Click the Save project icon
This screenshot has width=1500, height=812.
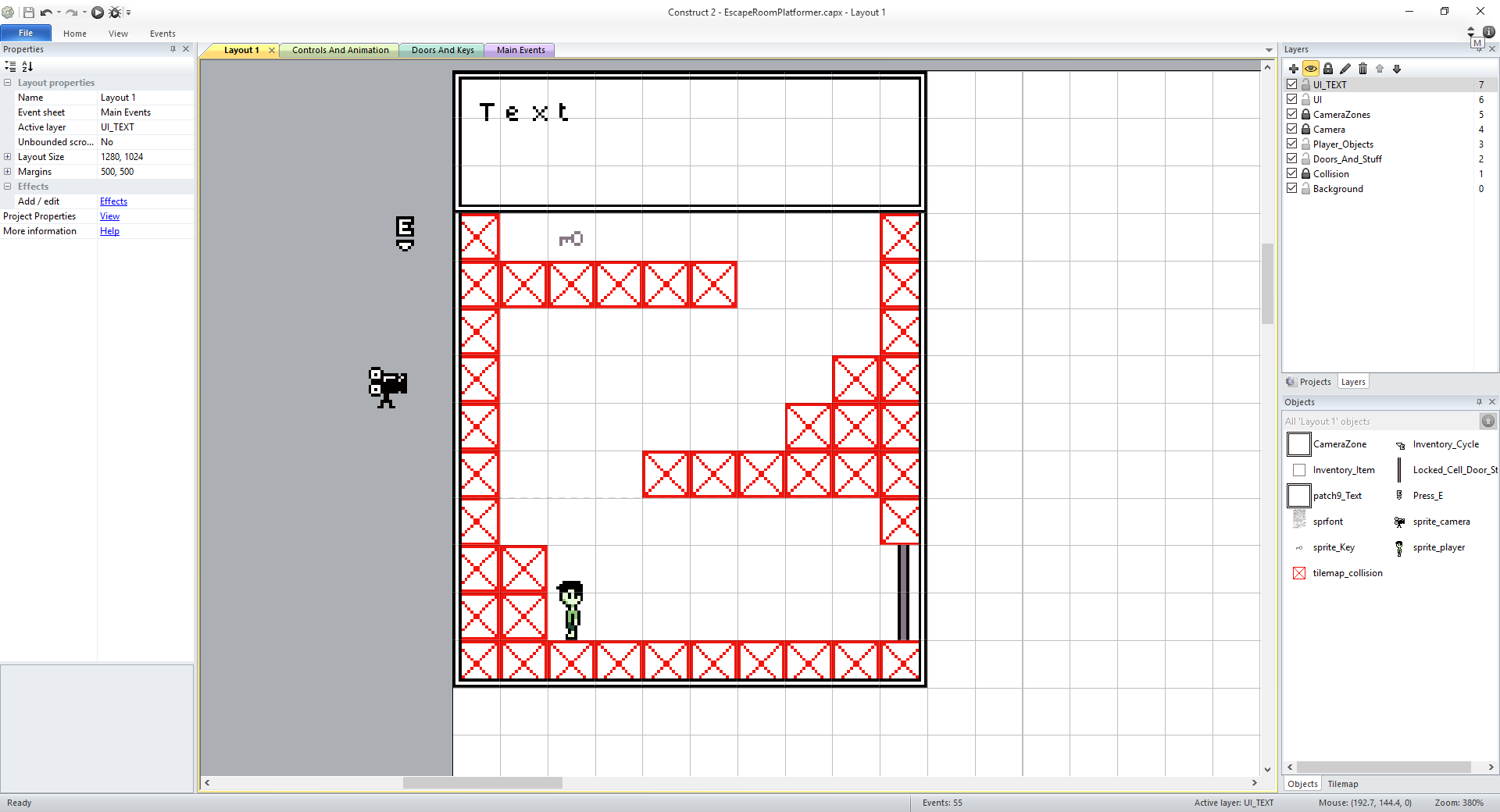[x=29, y=12]
